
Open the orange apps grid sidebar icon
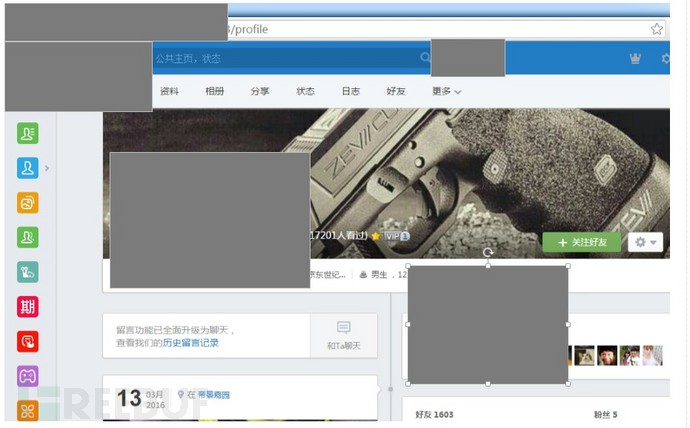[x=28, y=410]
